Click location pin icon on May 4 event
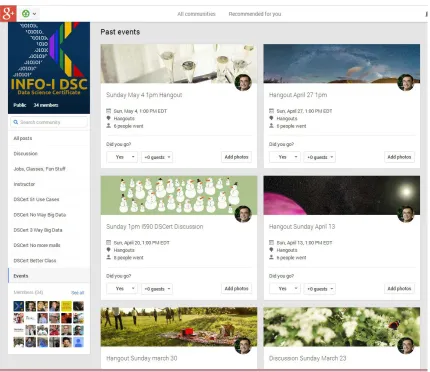Viewport: 430px width, 372px height. tap(108, 118)
